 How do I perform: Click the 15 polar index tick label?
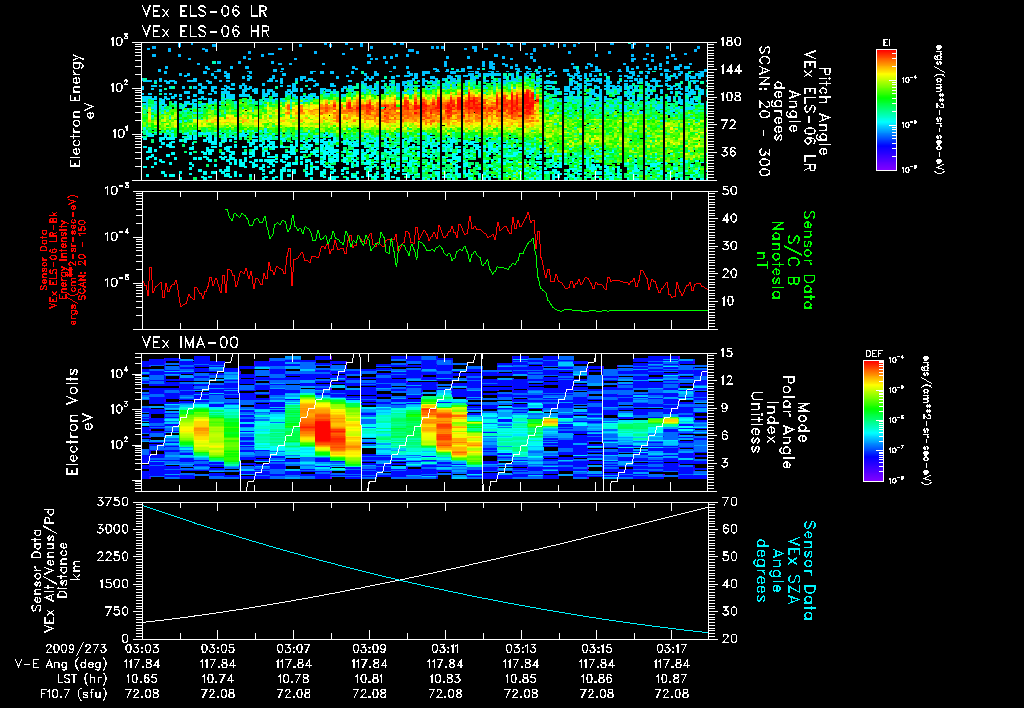(729, 353)
